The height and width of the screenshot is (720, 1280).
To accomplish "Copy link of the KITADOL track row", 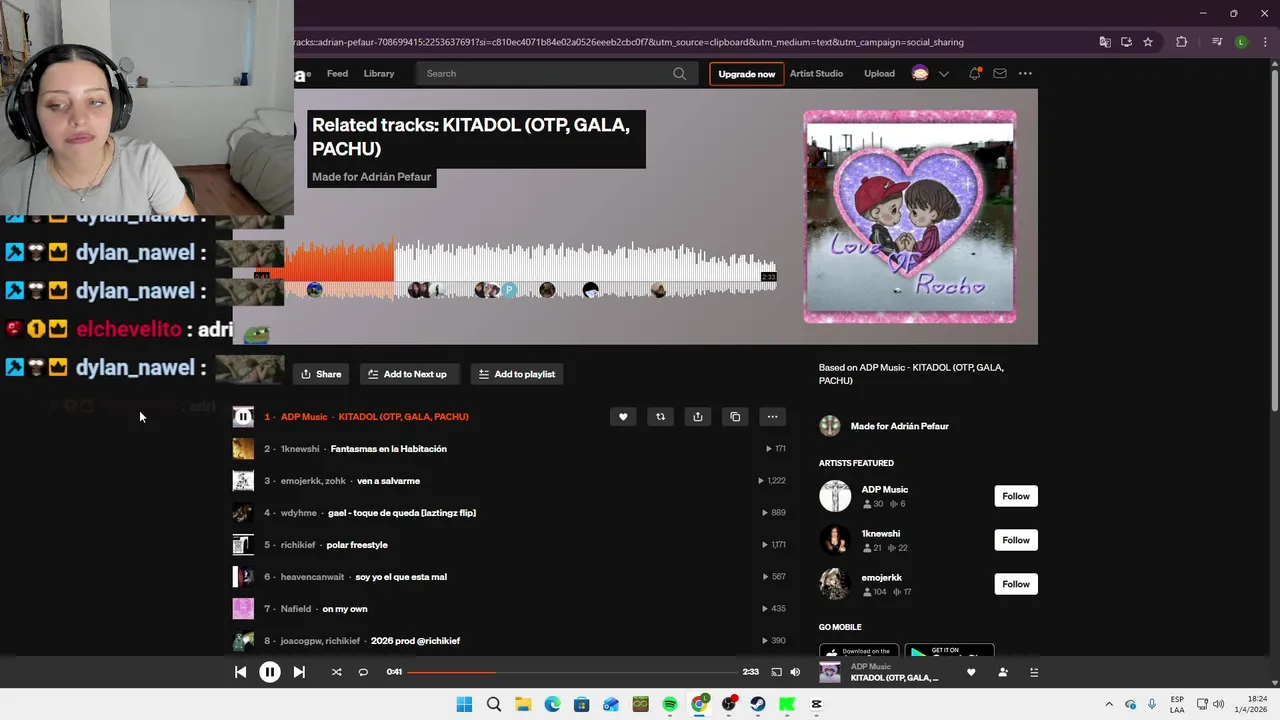I will pos(735,417).
